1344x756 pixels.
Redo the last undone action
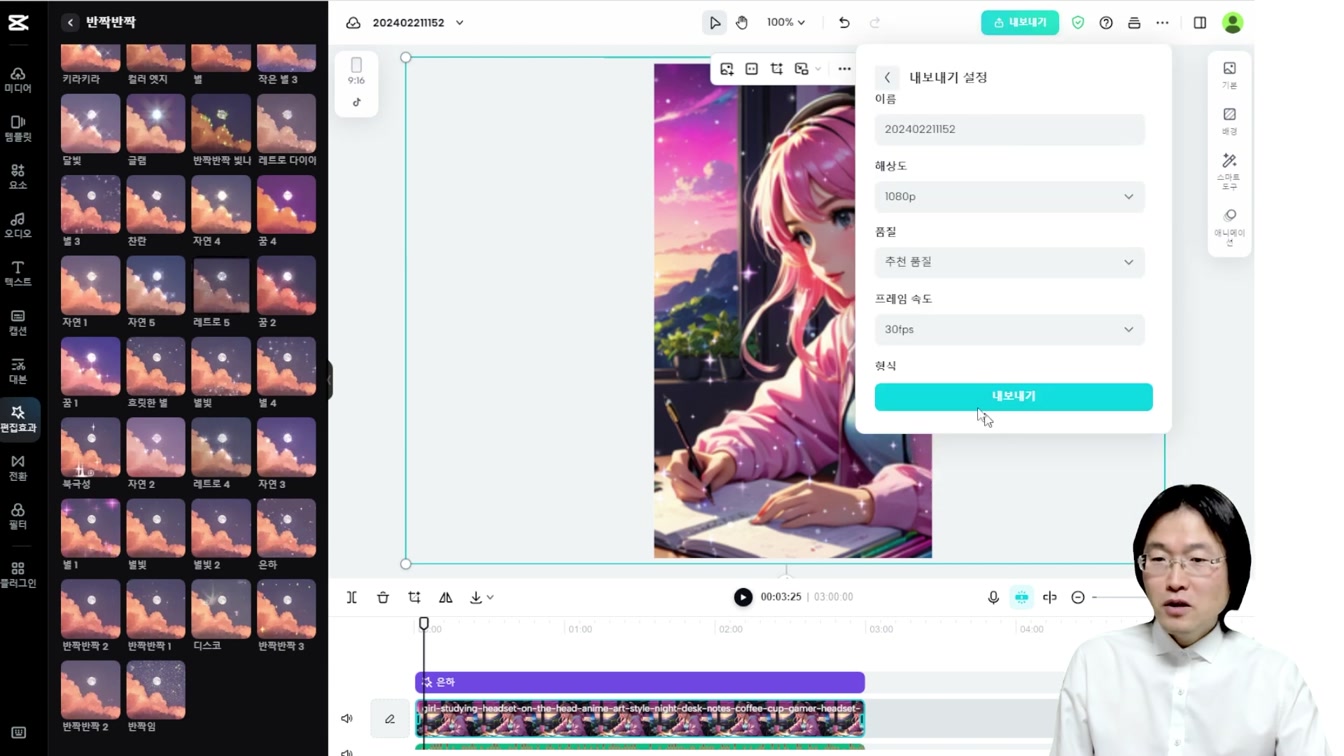pyautogui.click(x=875, y=23)
